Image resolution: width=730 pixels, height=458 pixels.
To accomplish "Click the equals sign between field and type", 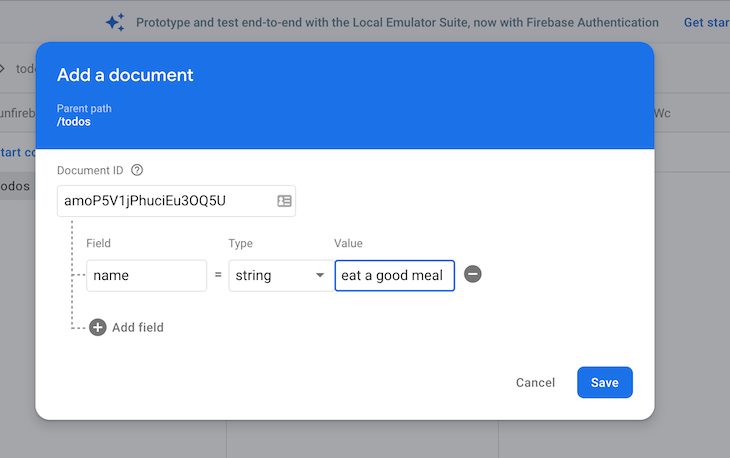I will pos(218,275).
